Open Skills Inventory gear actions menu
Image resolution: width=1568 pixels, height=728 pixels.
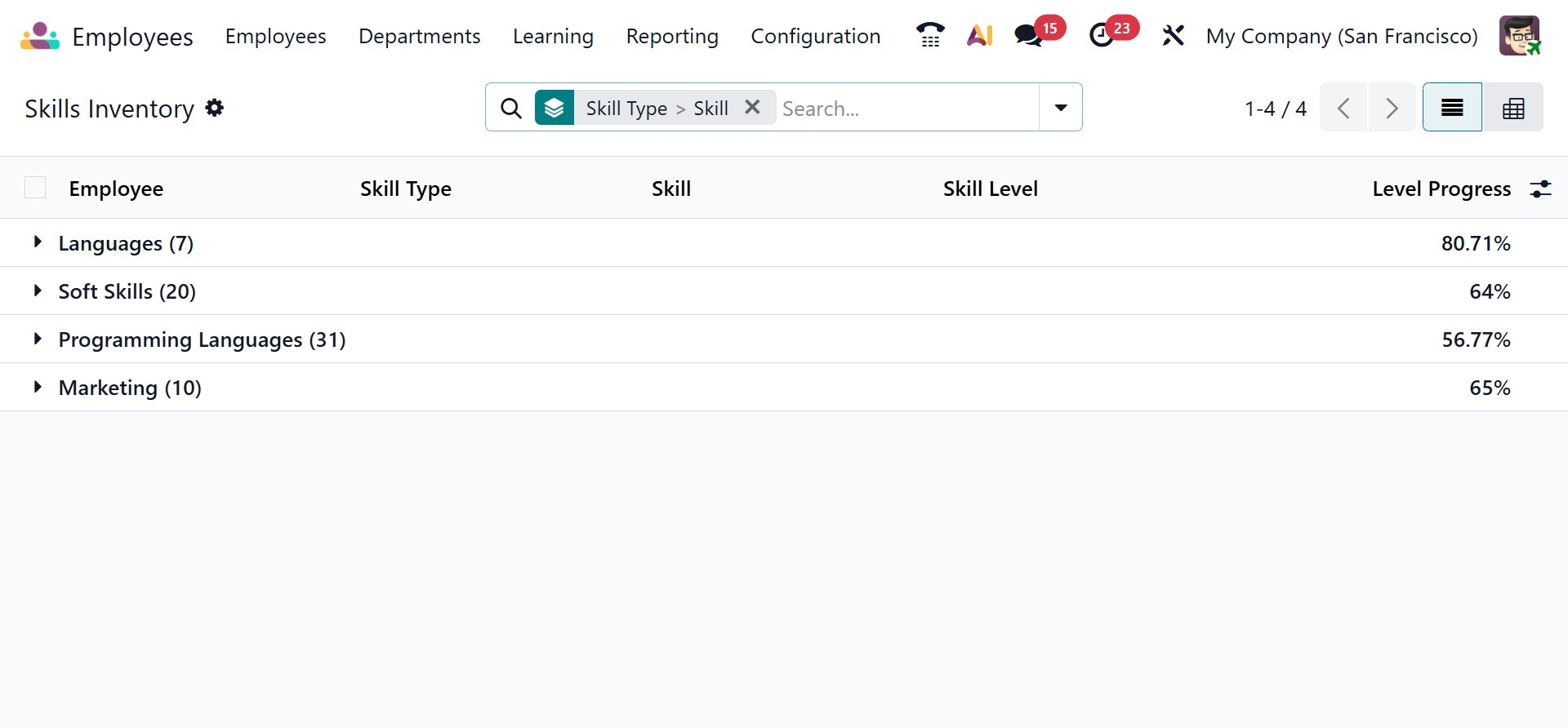click(x=215, y=108)
